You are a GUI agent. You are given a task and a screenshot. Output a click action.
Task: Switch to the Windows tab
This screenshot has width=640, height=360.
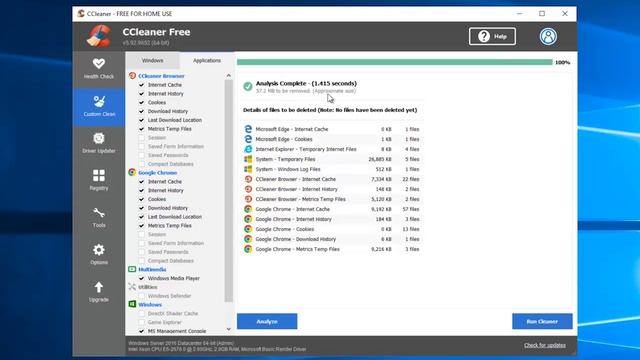click(152, 60)
